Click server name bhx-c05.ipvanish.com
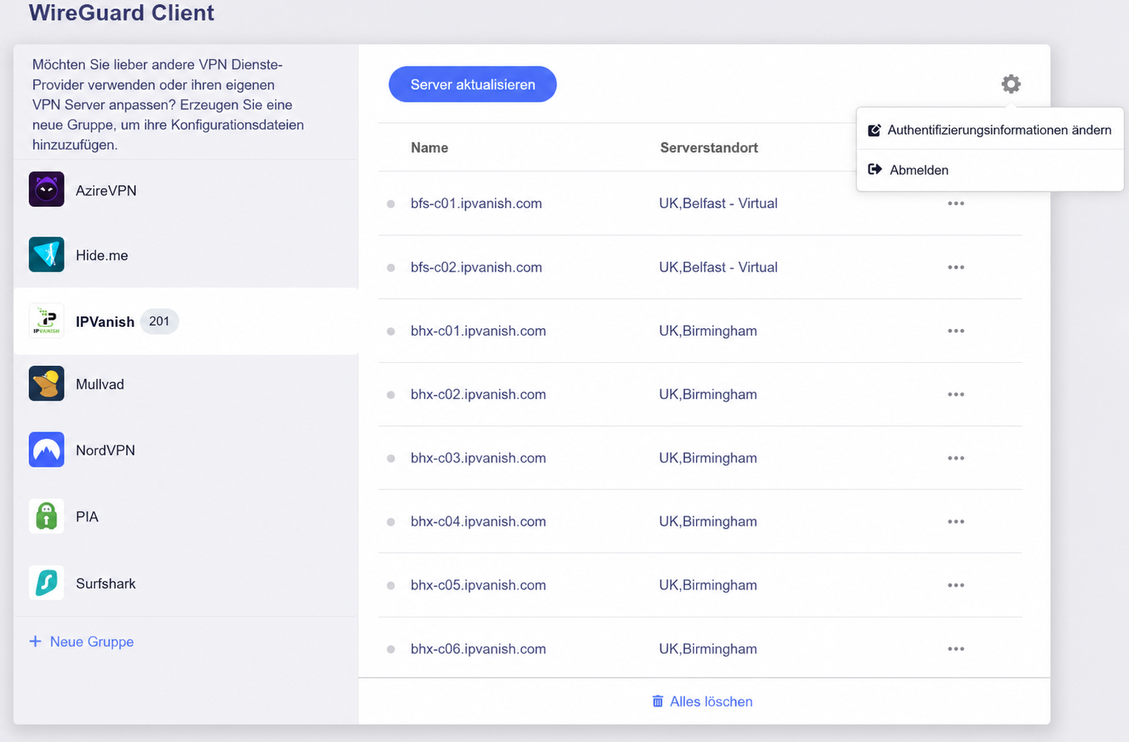 click(478, 585)
